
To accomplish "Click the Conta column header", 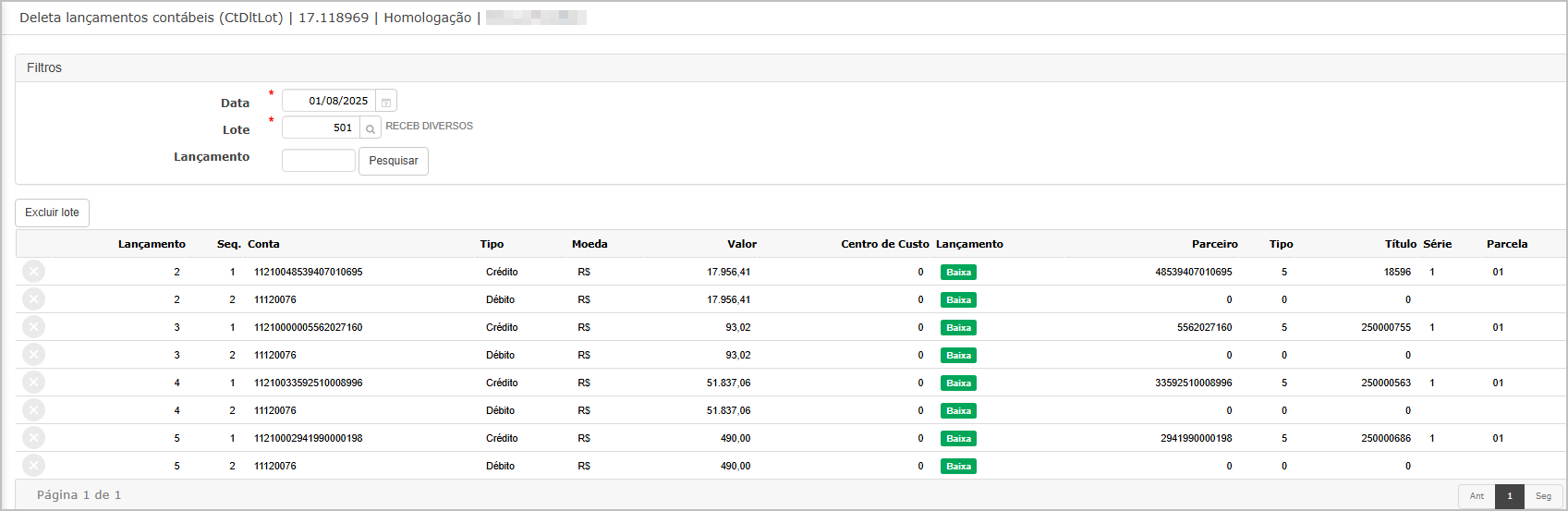I will 263,244.
